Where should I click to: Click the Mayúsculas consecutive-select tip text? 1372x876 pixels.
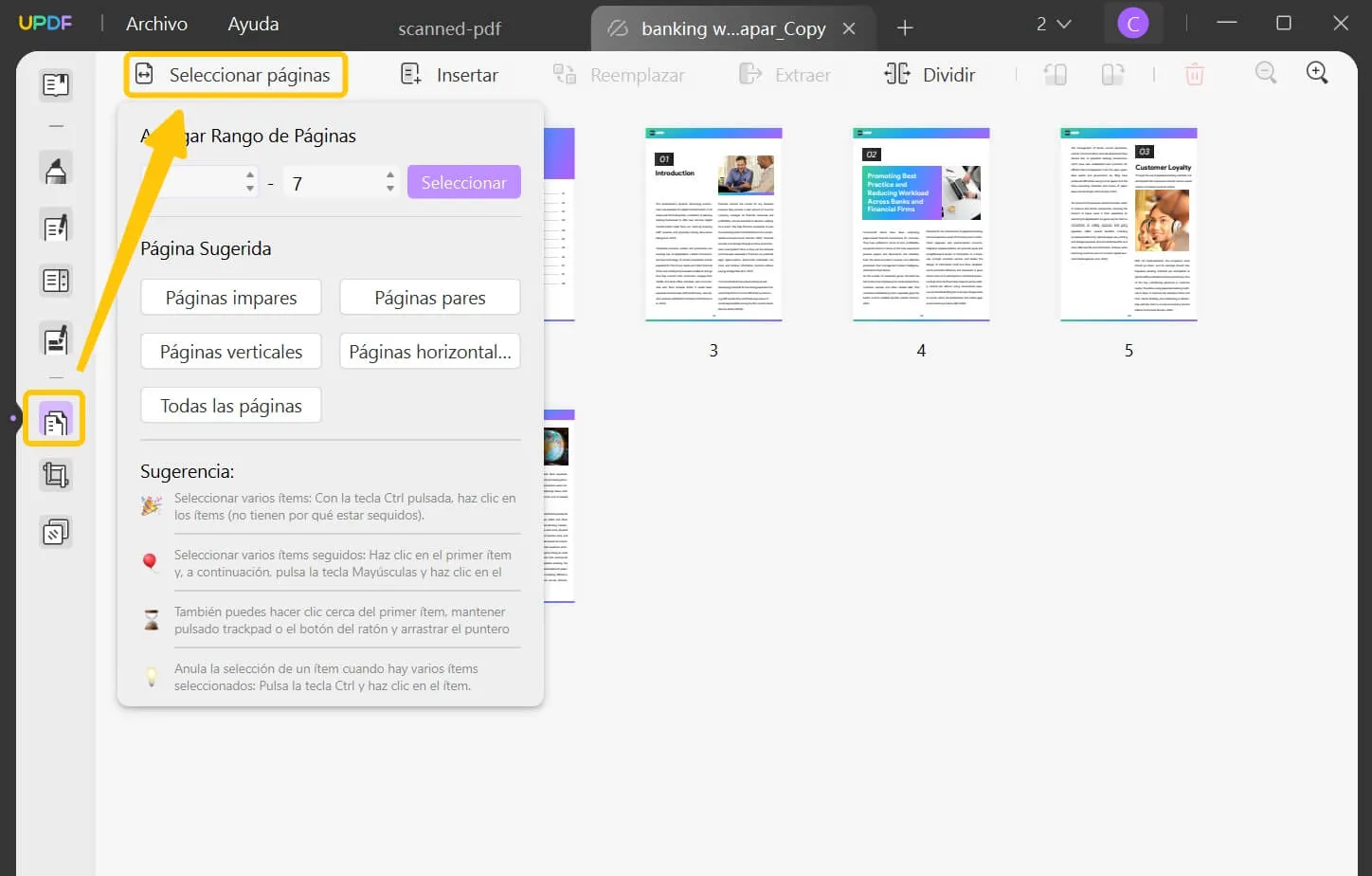tap(343, 563)
